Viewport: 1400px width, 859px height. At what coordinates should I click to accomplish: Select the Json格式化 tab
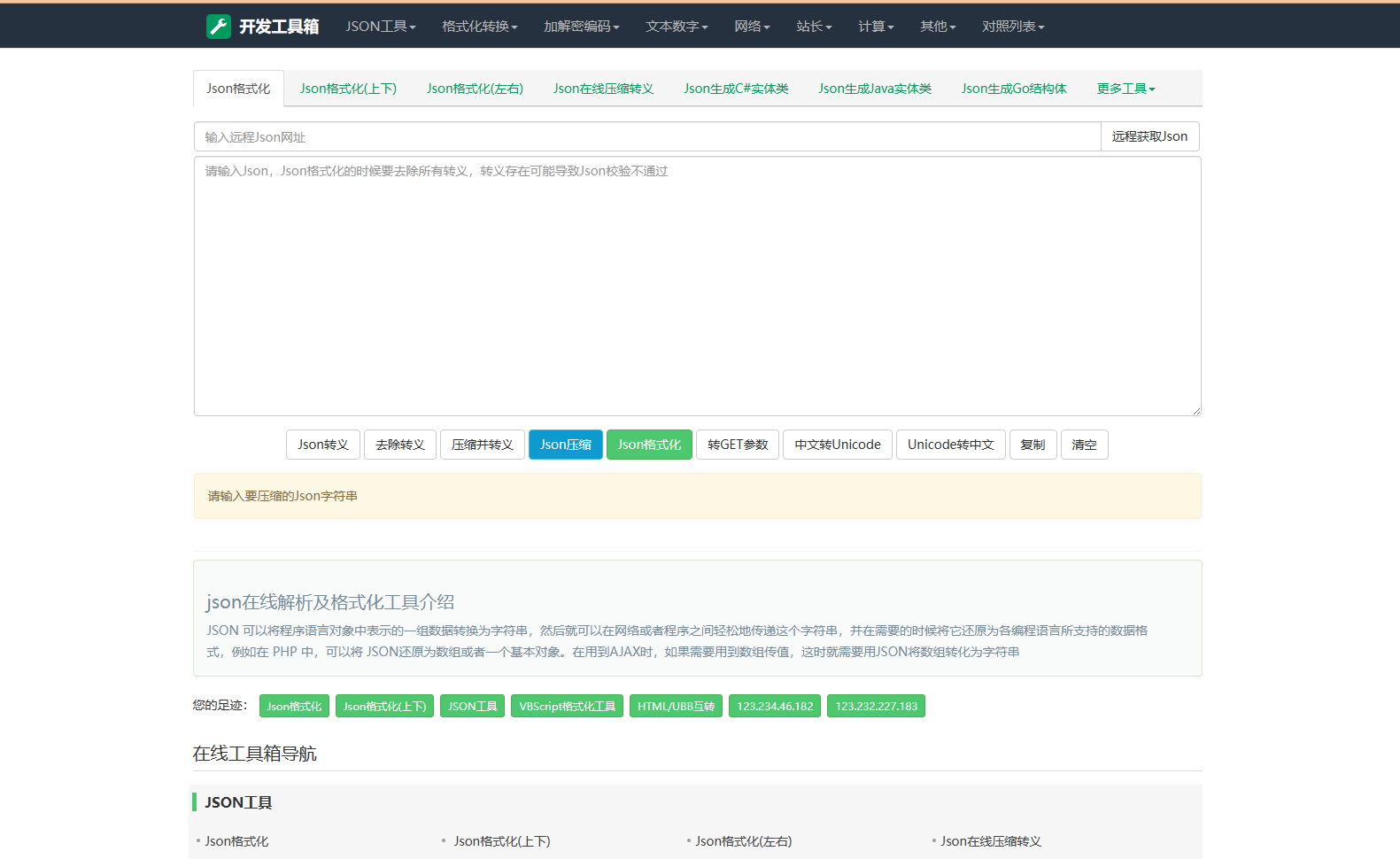pyautogui.click(x=238, y=89)
